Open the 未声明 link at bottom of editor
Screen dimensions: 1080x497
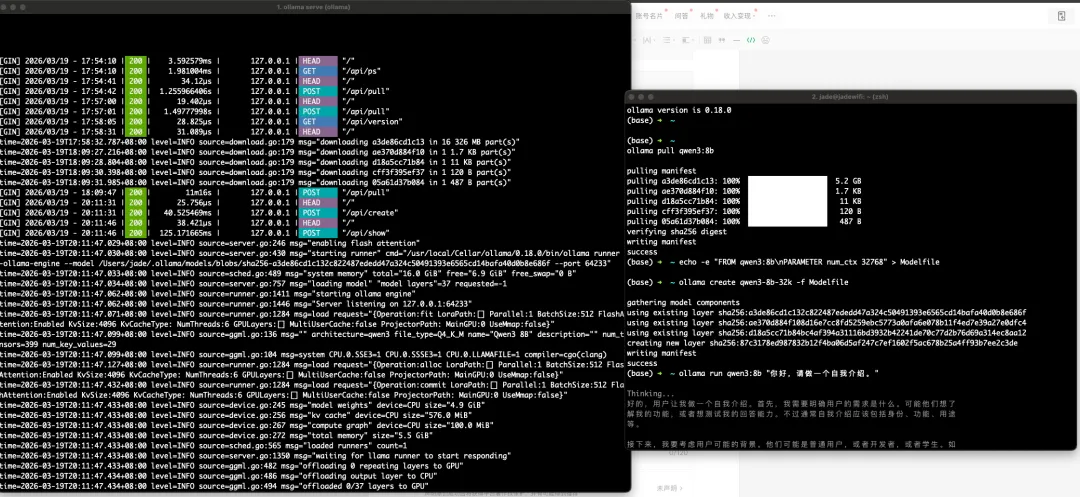(x=668, y=488)
